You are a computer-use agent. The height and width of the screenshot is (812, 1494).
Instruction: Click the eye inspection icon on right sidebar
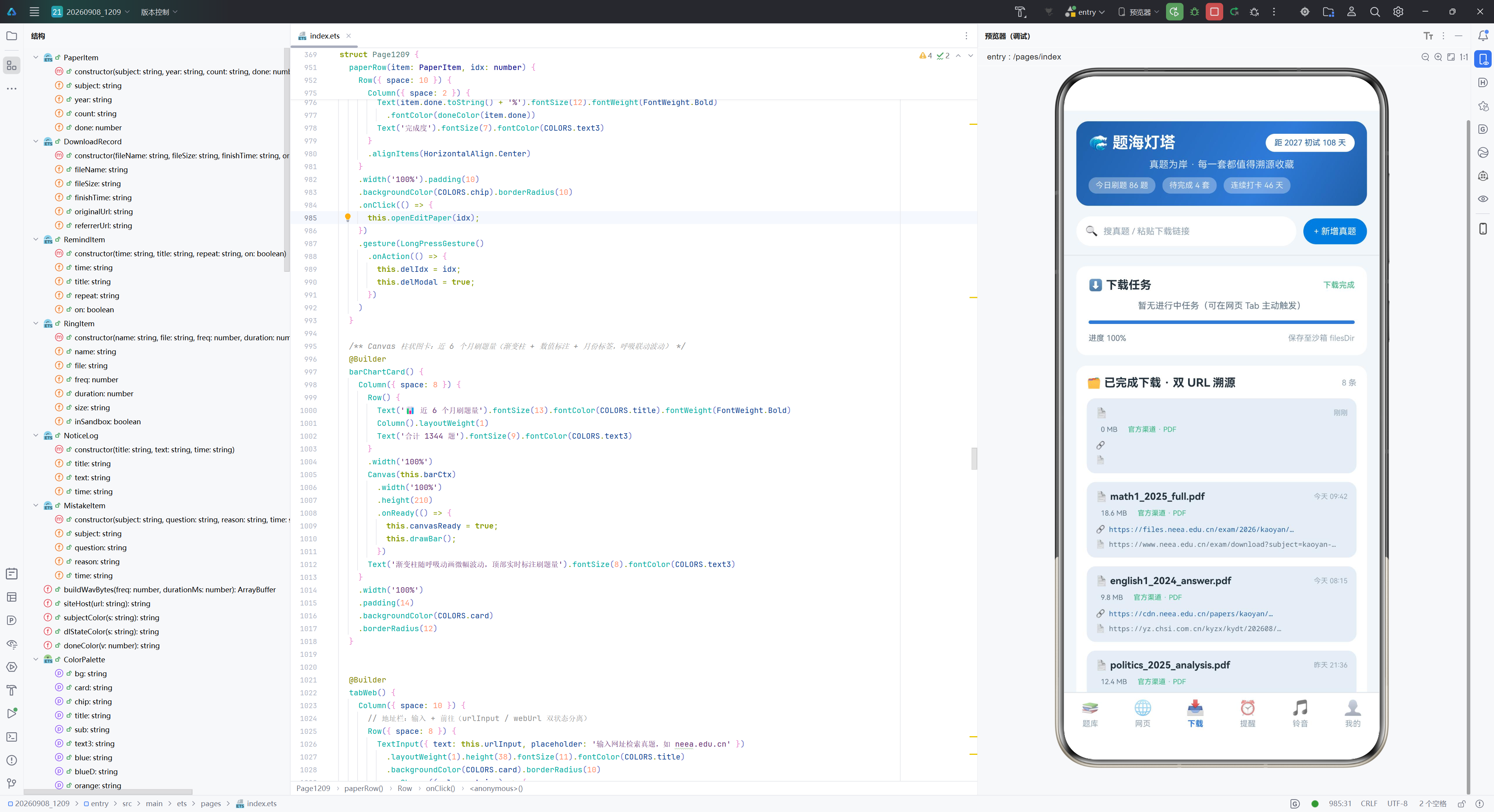(1483, 199)
